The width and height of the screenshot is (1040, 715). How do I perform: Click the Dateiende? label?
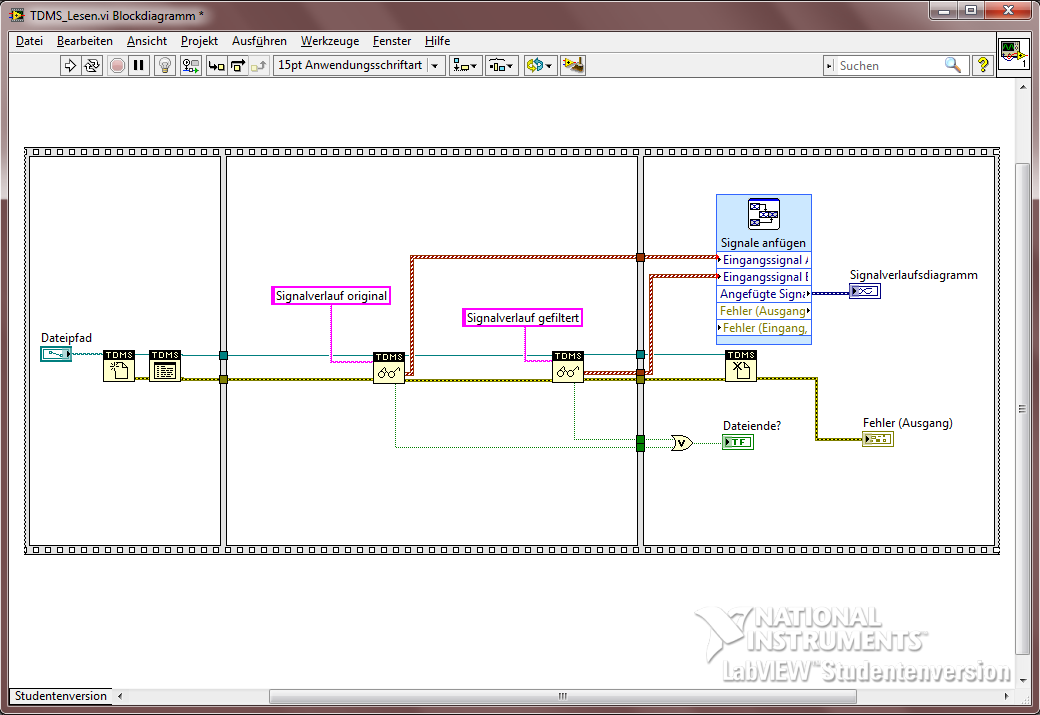[x=752, y=426]
